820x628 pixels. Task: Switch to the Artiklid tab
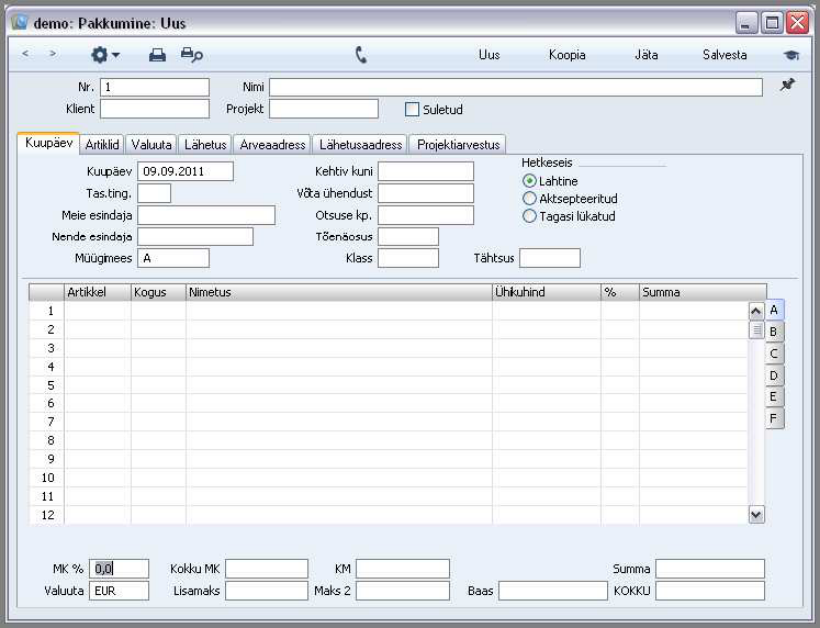coord(102,145)
